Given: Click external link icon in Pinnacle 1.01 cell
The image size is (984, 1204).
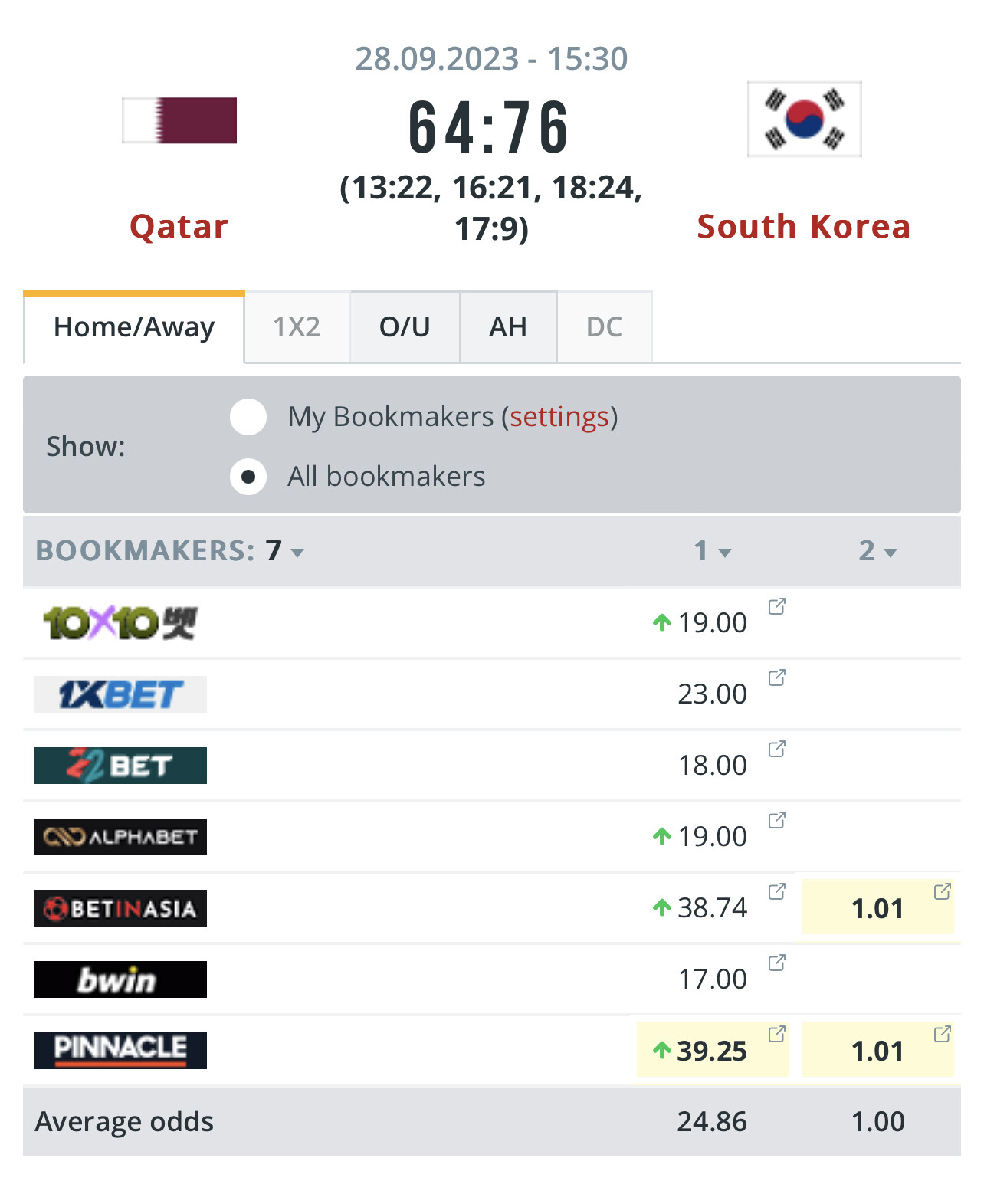Looking at the screenshot, I should click(942, 1035).
